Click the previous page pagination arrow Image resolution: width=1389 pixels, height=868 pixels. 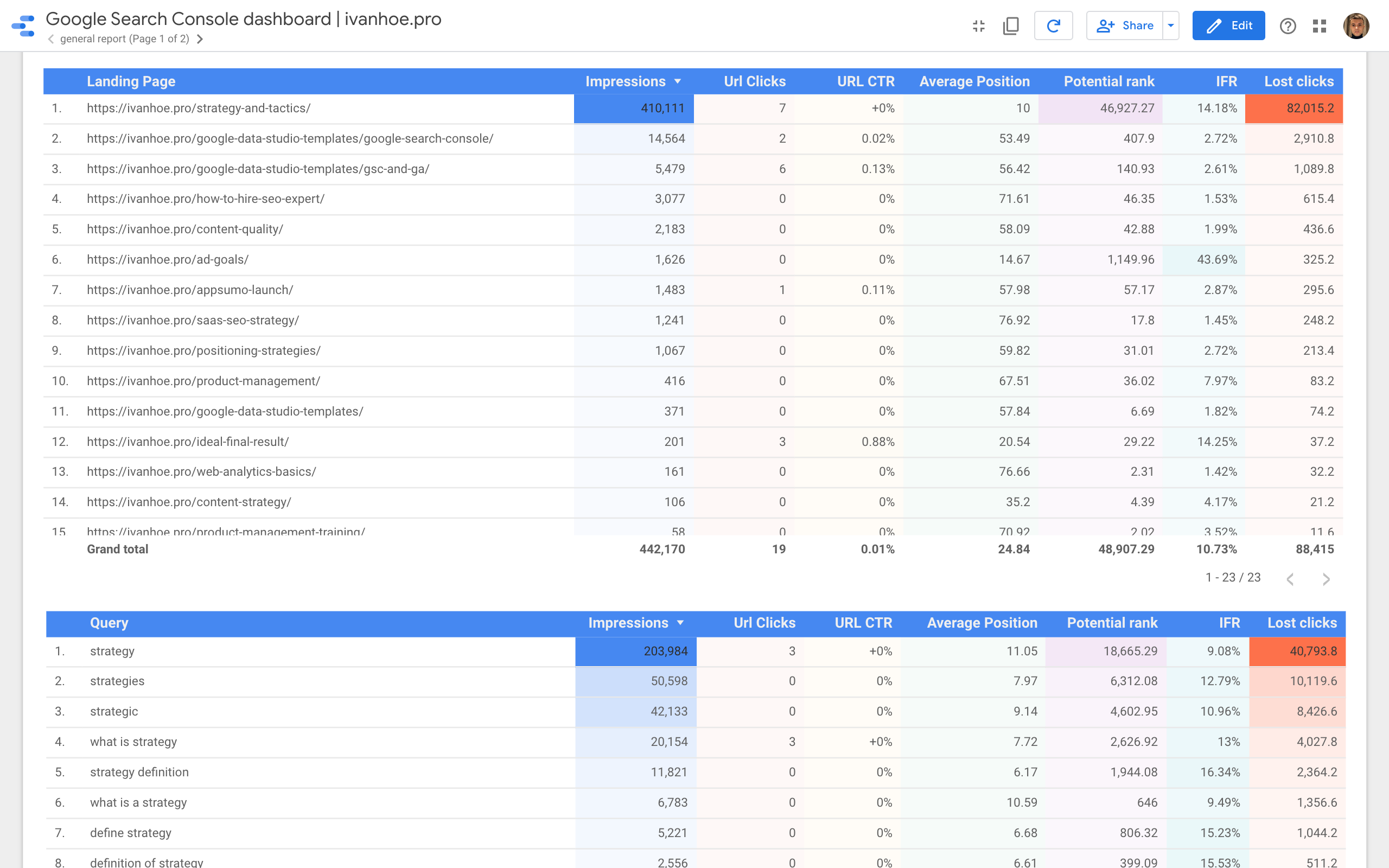[x=1291, y=579]
